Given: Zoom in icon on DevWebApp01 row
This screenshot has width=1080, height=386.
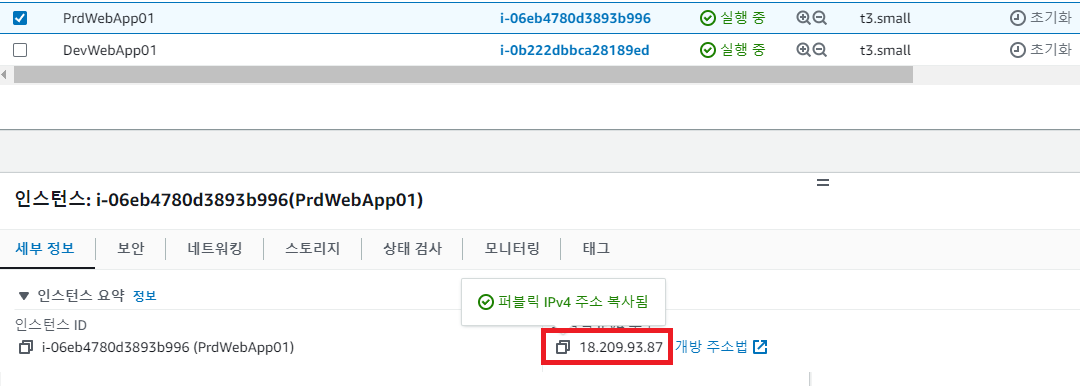Looking at the screenshot, I should [803, 50].
